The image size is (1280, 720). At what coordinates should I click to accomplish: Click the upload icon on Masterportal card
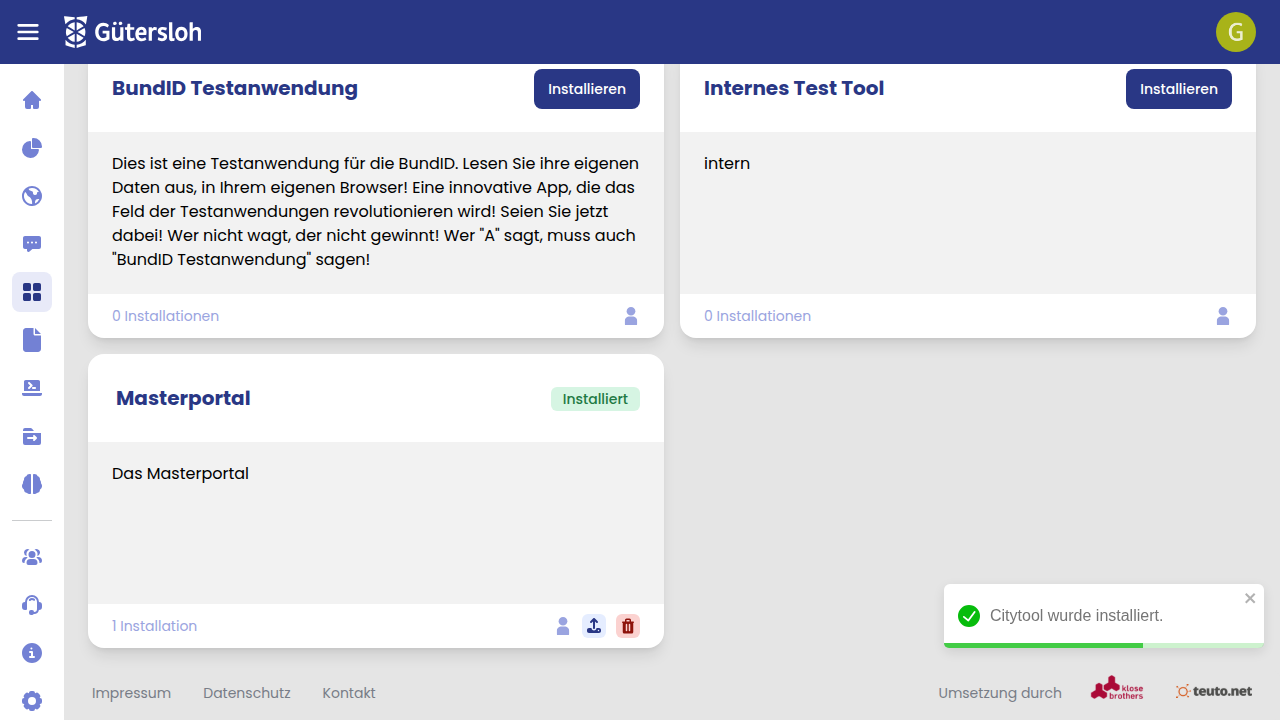pos(594,626)
